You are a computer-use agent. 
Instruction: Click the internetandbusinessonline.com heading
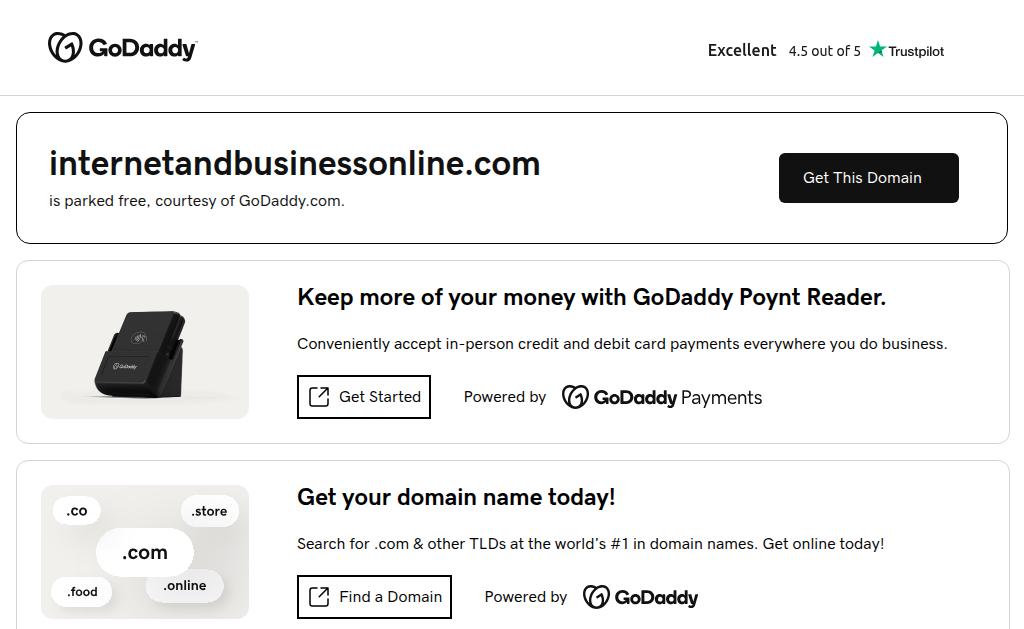(x=294, y=164)
